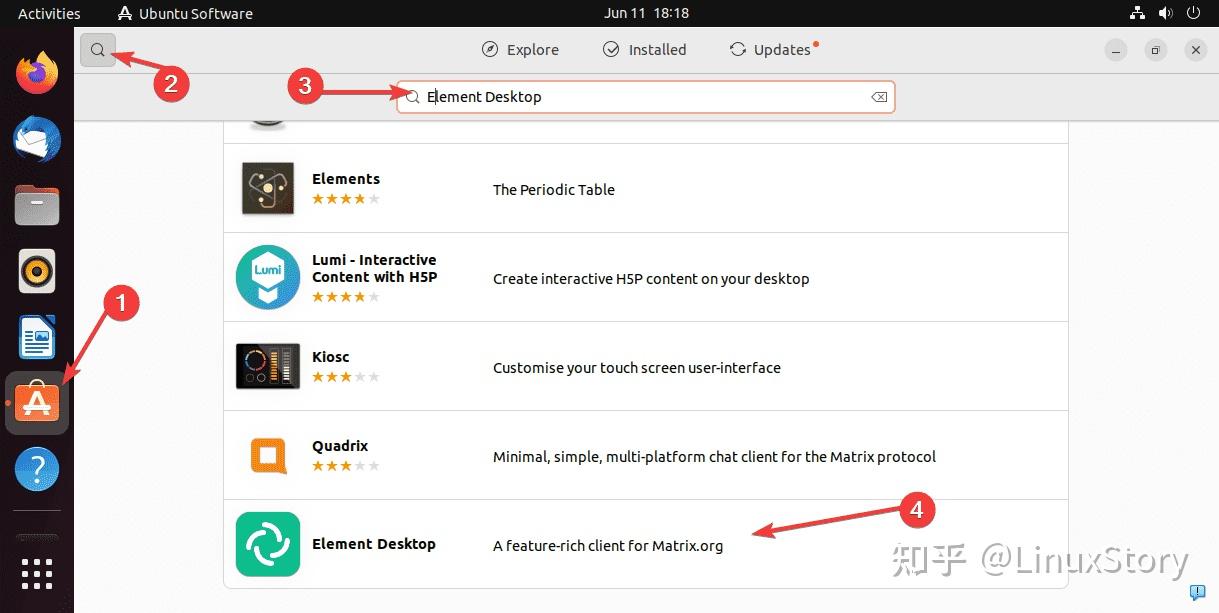
Task: Open the Help icon in dock
Action: click(37, 469)
